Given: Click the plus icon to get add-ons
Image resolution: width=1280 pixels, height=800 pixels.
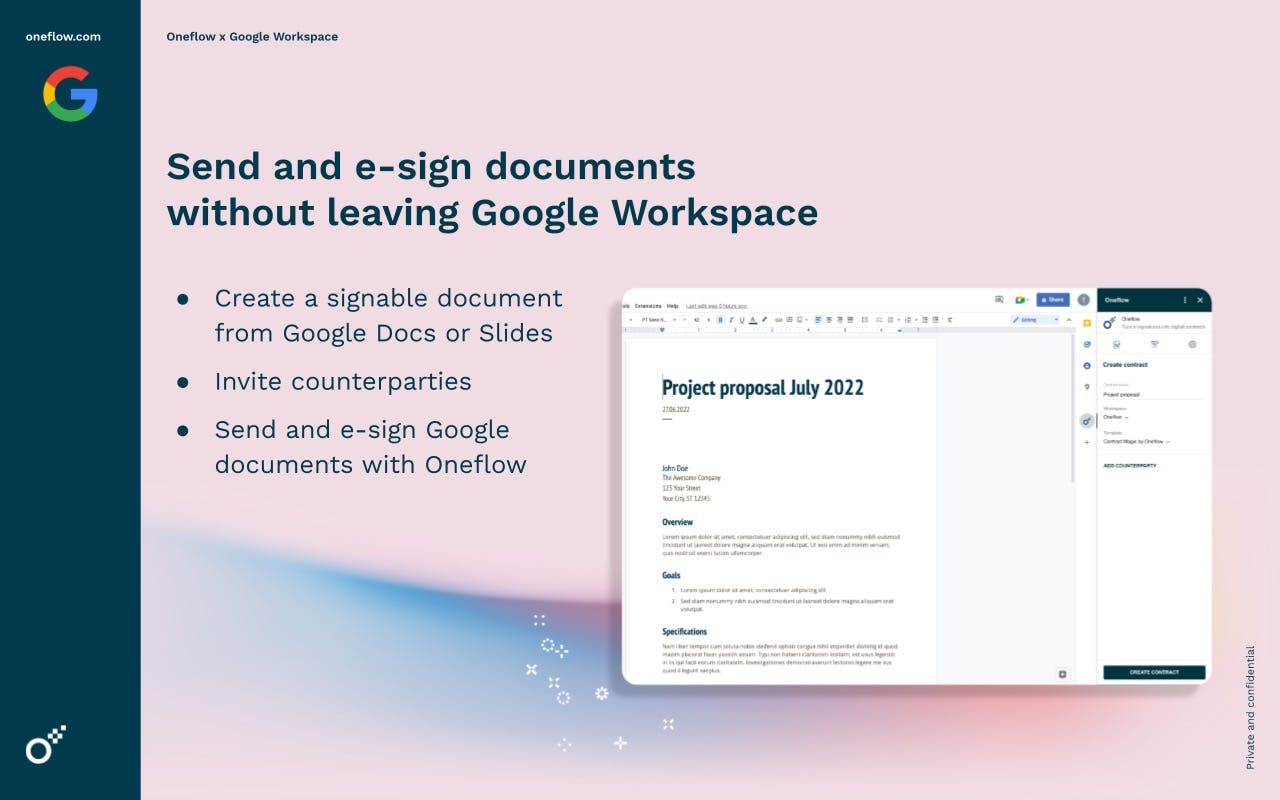Looking at the screenshot, I should pos(1087,442).
